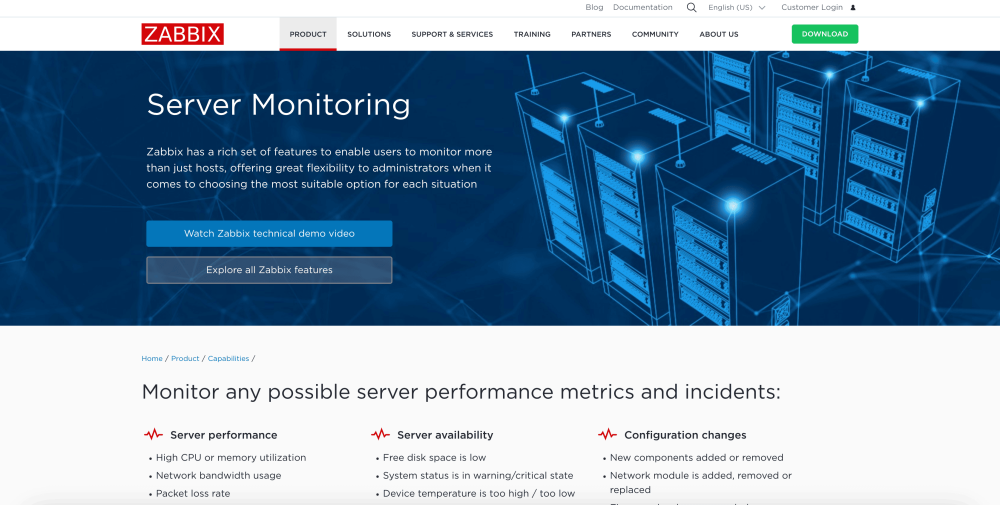1000x505 pixels.
Task: Click the Server Monitoring heading
Action: (279, 105)
